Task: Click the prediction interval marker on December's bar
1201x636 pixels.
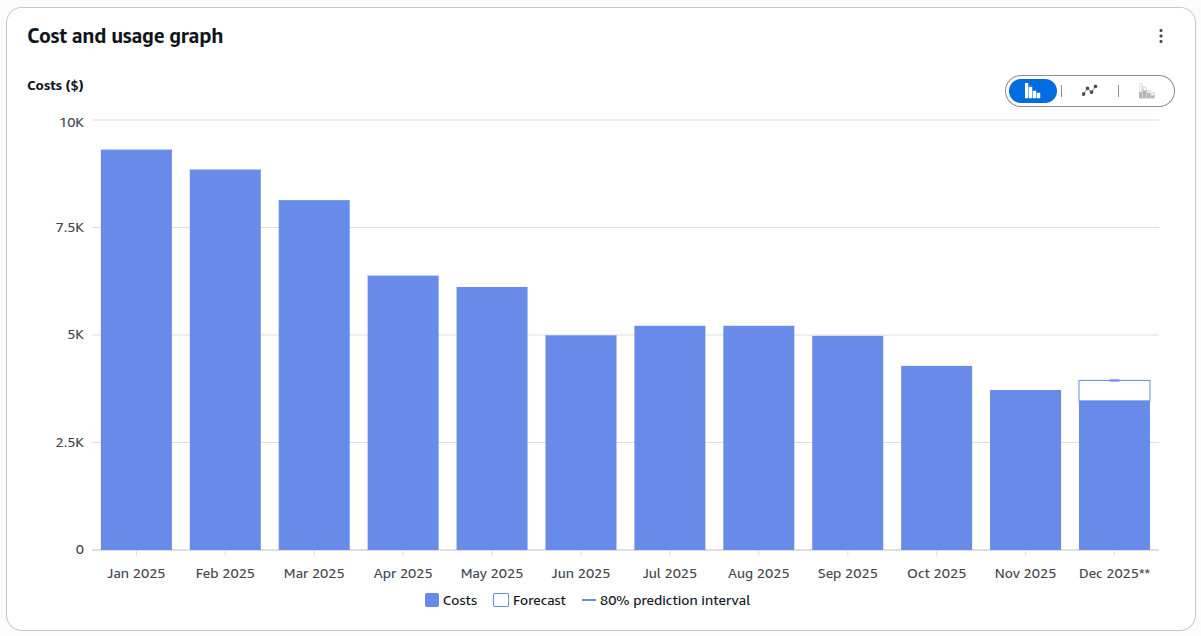Action: pyautogui.click(x=1113, y=380)
